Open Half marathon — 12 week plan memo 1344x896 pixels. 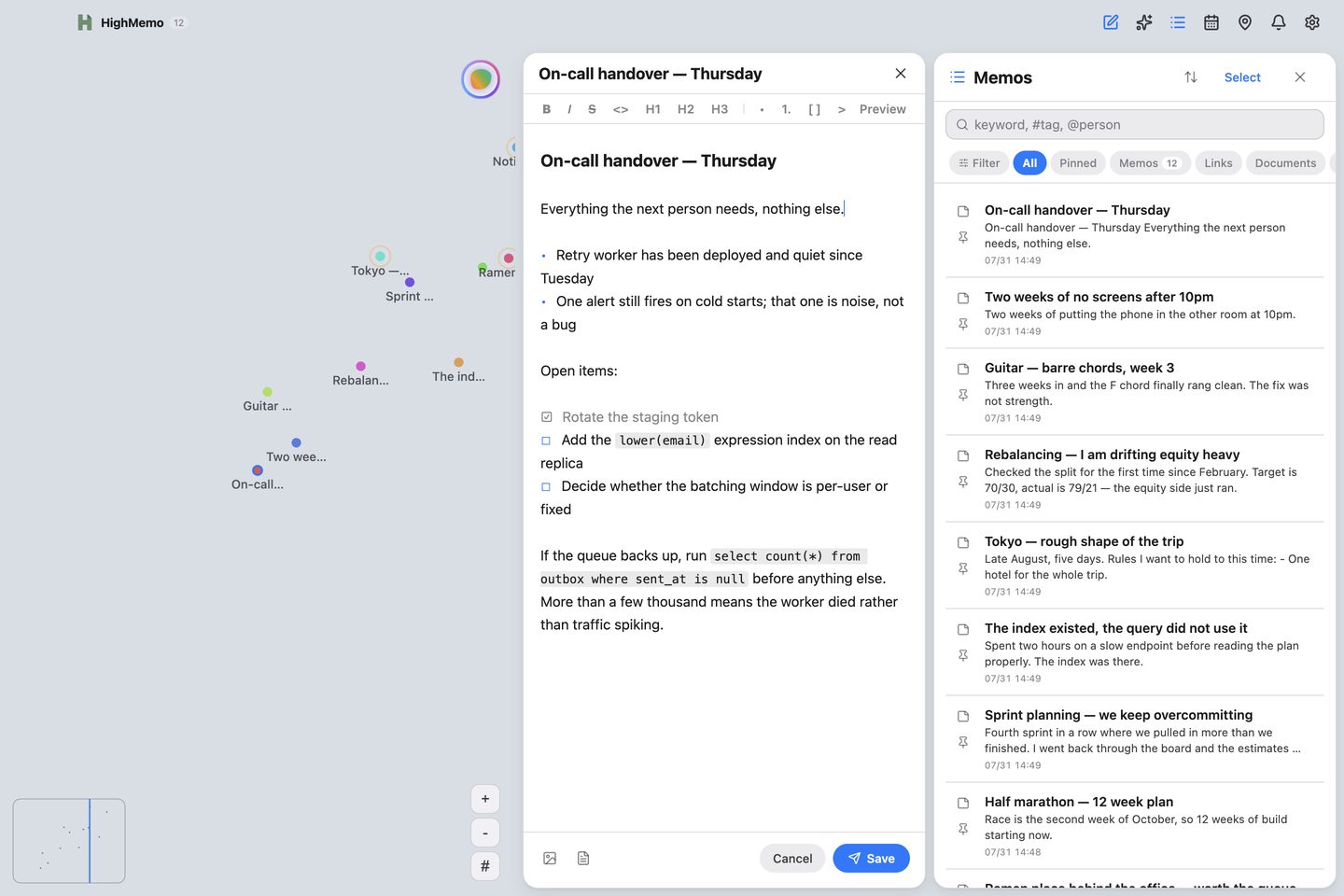[x=1135, y=826]
